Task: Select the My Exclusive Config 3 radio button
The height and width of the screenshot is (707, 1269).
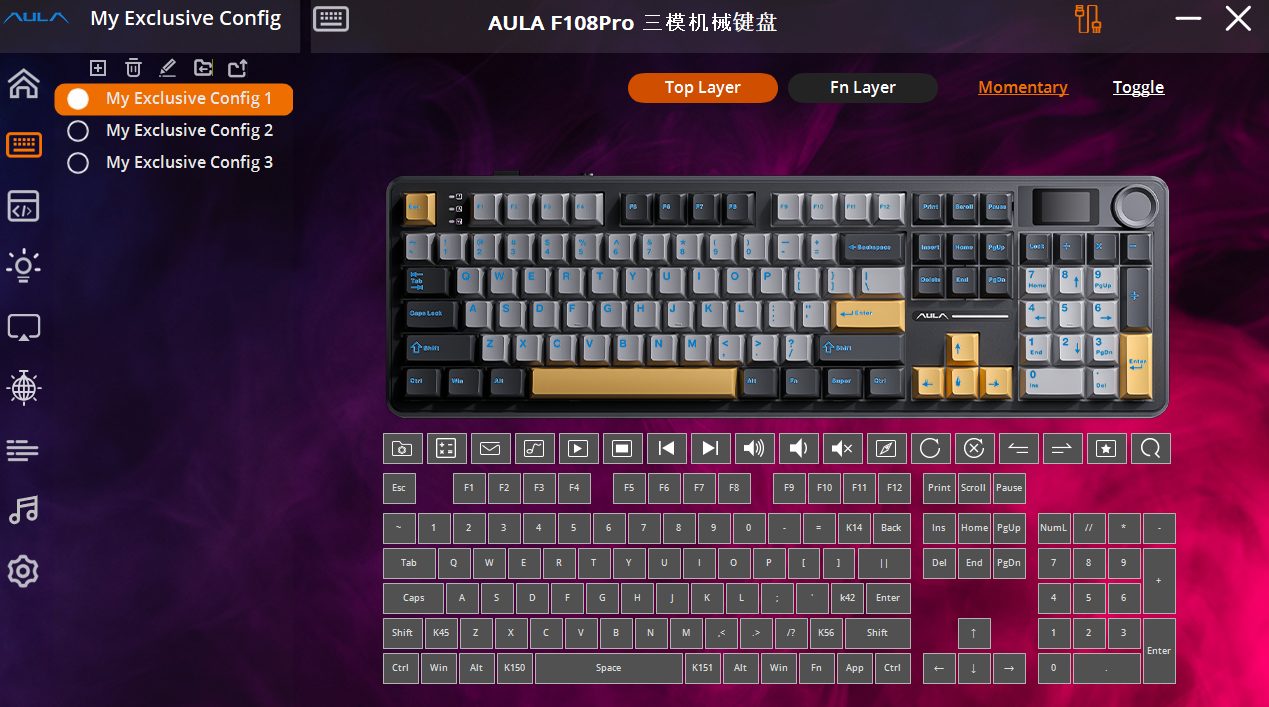Action: click(x=78, y=163)
